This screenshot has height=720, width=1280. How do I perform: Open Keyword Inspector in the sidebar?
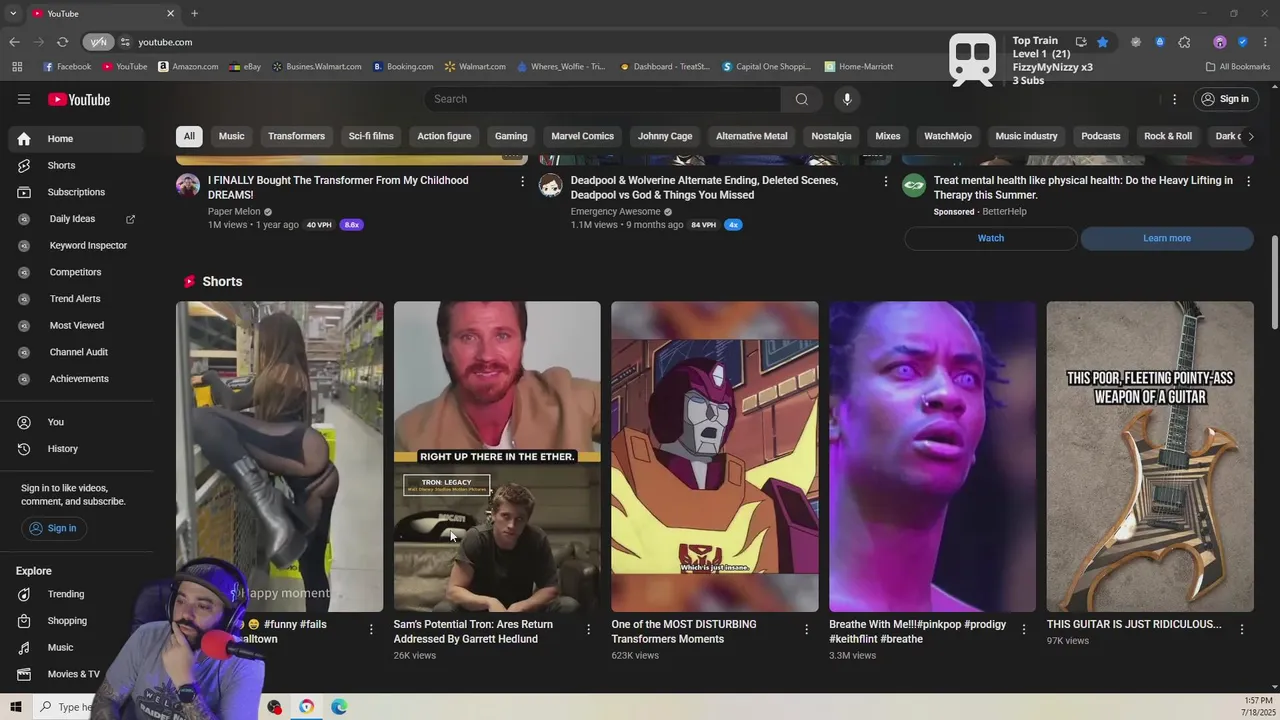[x=76, y=245]
